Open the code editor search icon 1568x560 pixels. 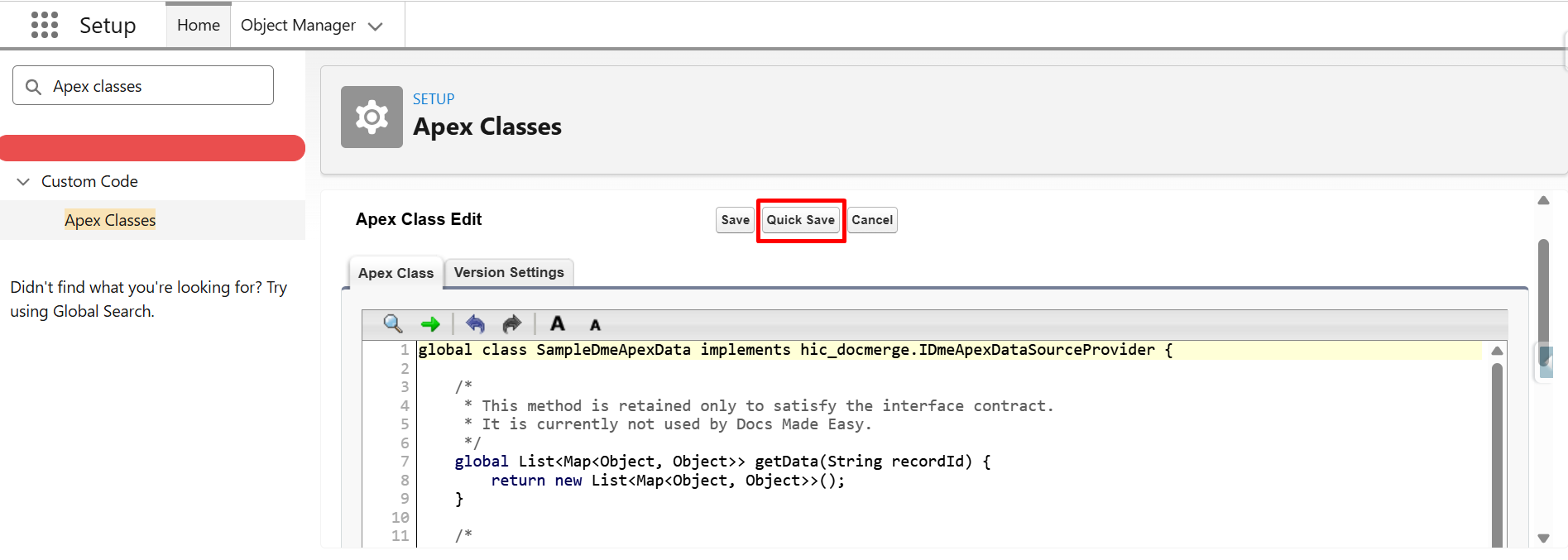(393, 323)
